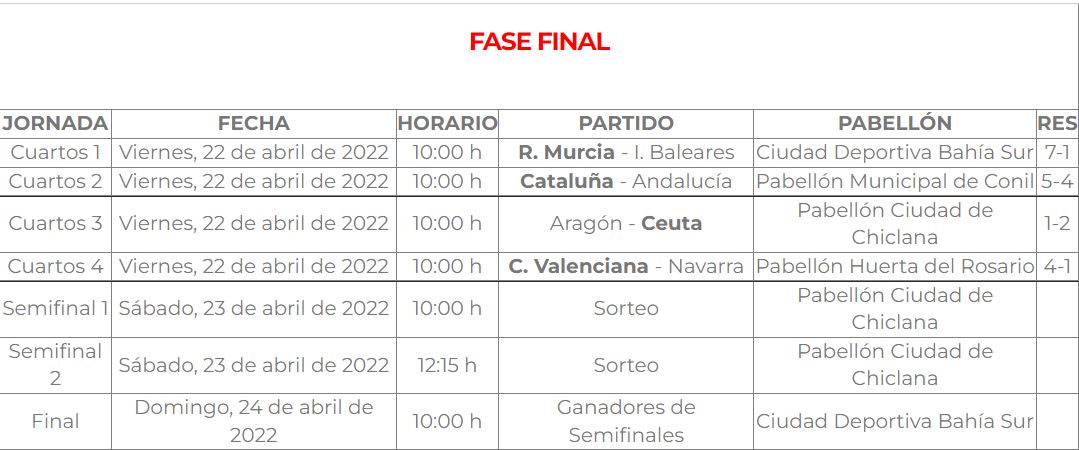Select the Aragón - Ceuta match cell

[x=626, y=224]
